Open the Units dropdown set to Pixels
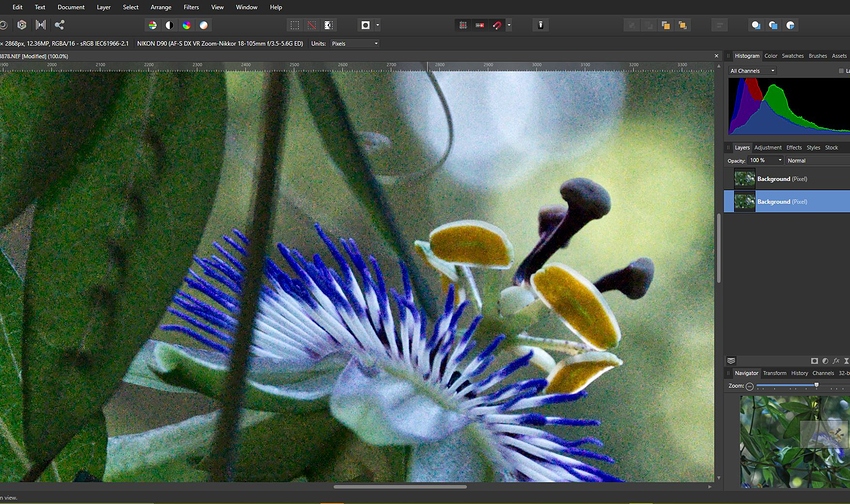Screen dimensions: 850x504 [x=355, y=44]
